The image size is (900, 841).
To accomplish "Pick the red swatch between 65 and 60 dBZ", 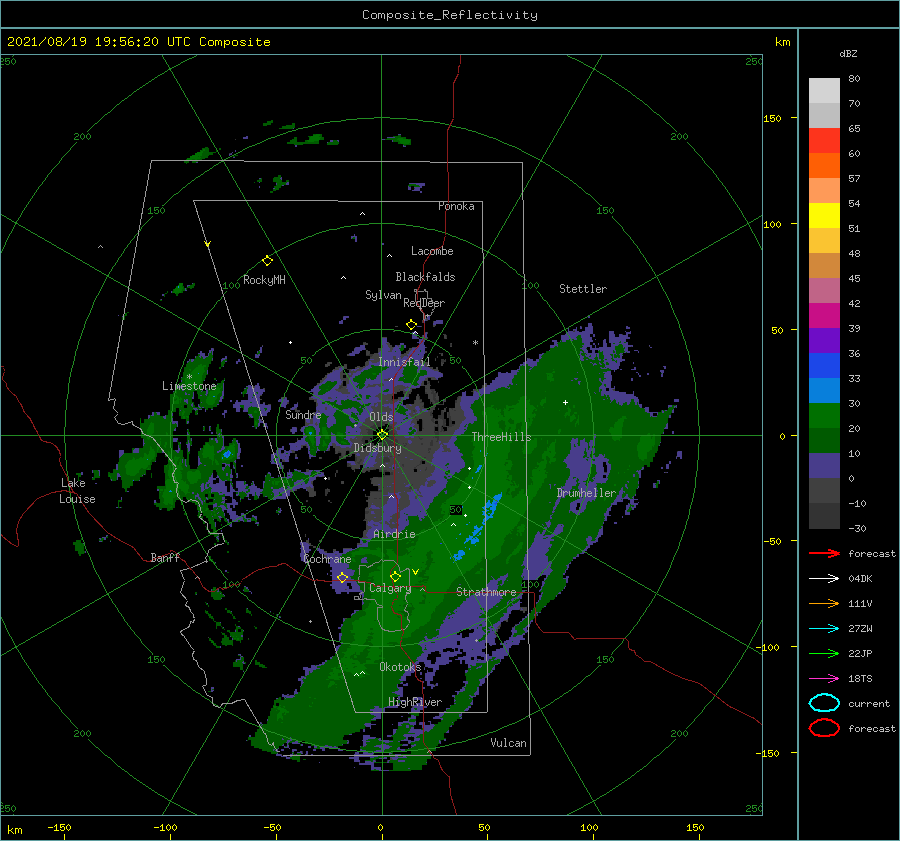I will tap(824, 141).
